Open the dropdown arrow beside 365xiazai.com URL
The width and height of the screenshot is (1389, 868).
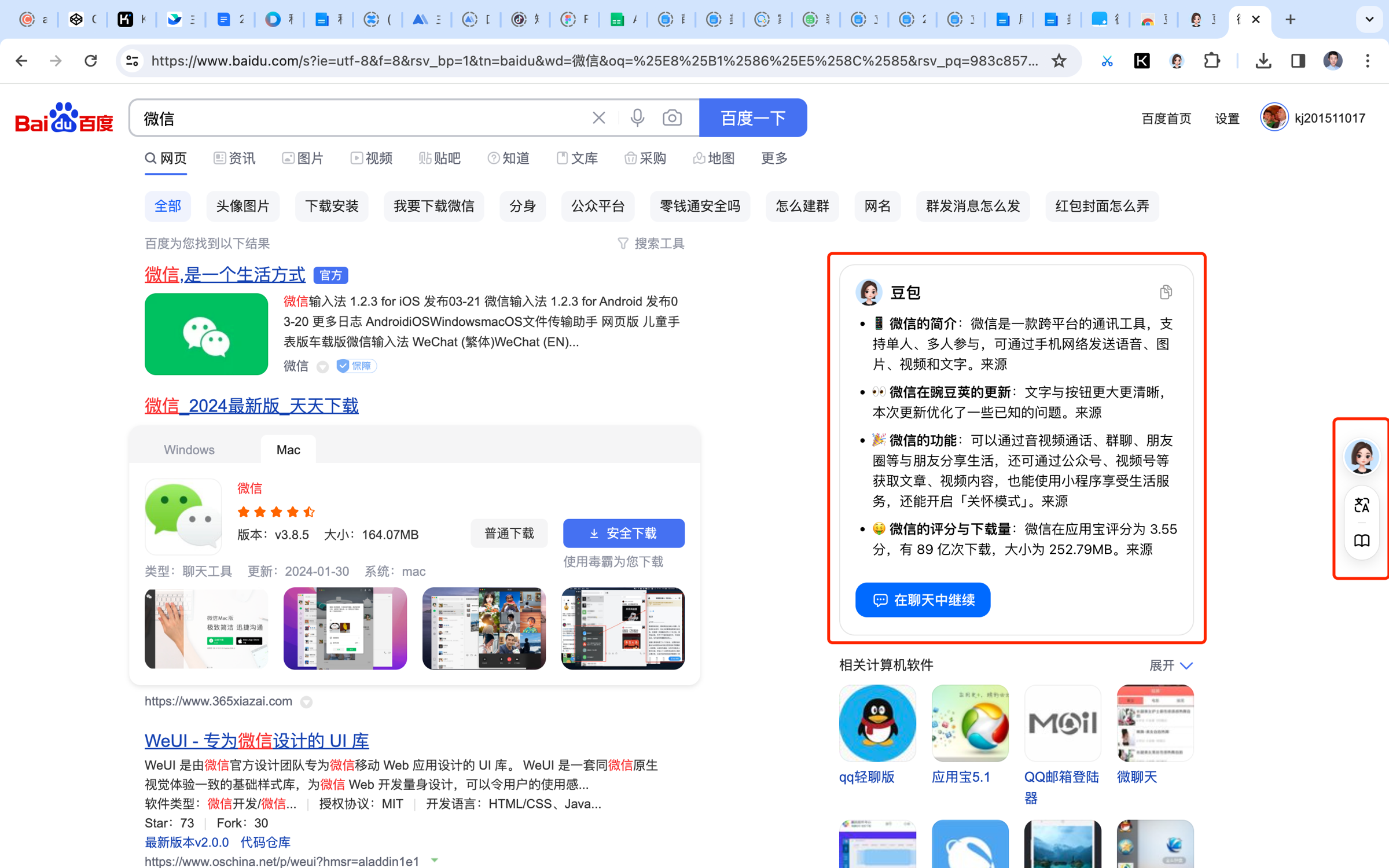(307, 702)
